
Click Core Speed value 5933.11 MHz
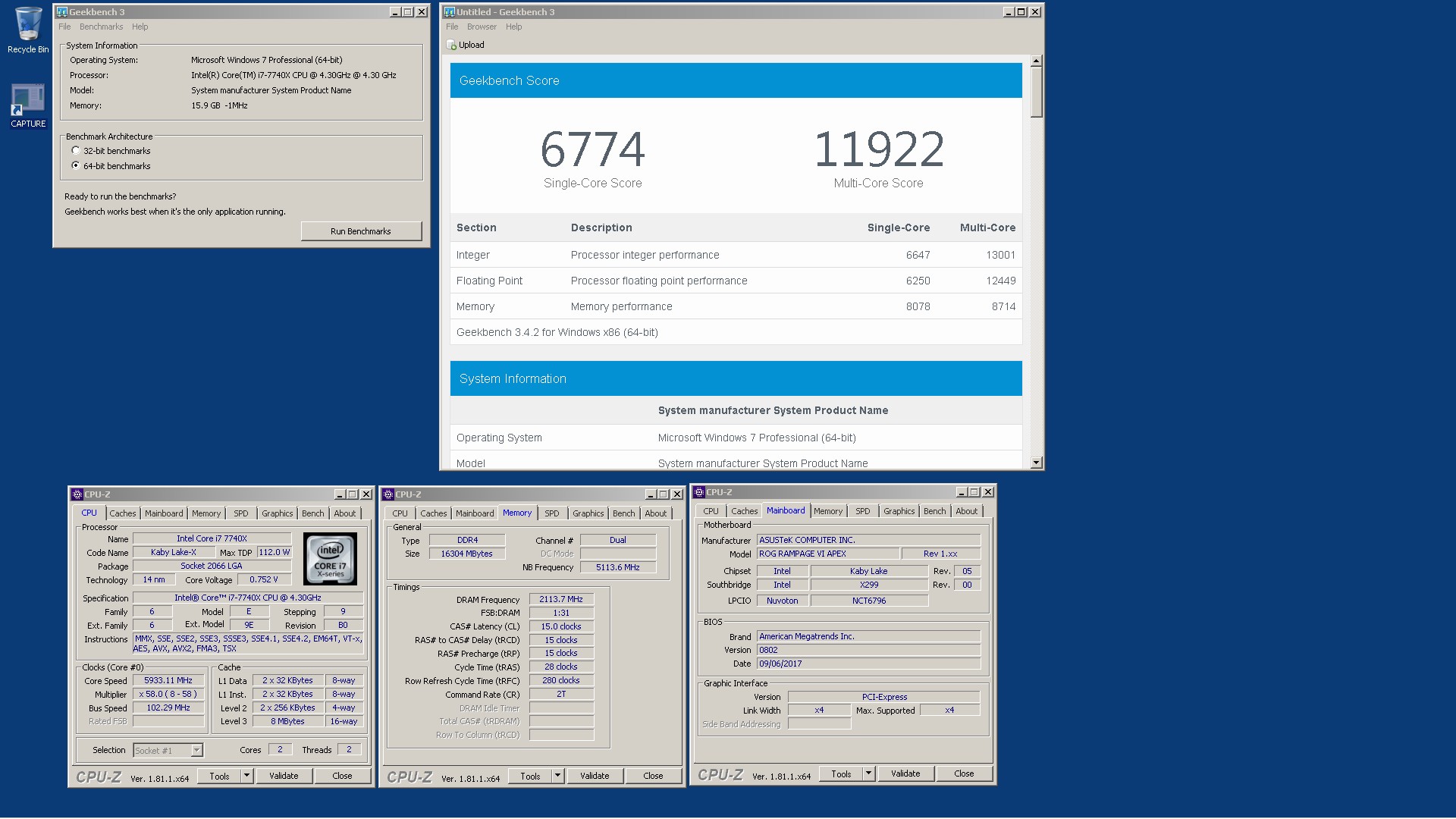168,680
